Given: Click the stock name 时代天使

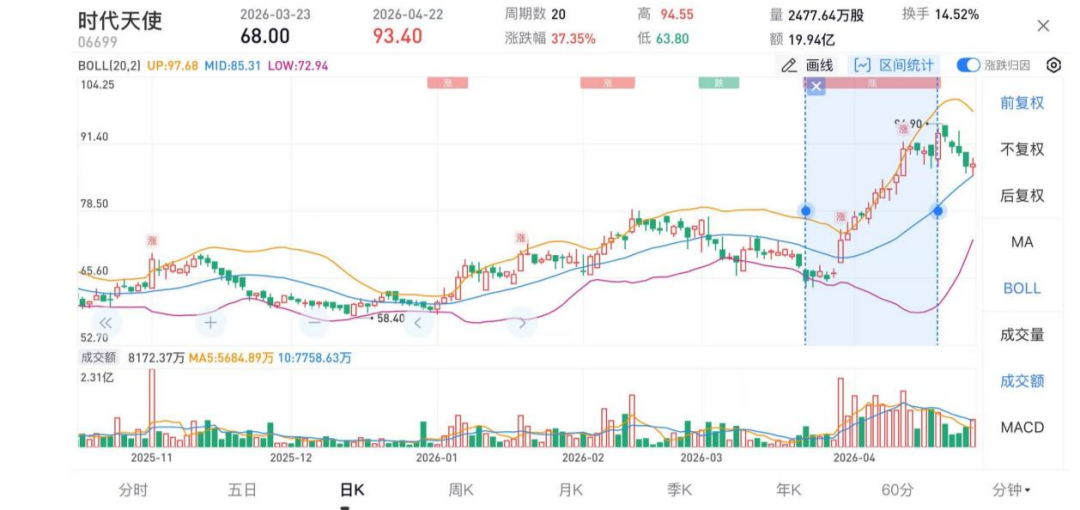Looking at the screenshot, I should (x=120, y=20).
